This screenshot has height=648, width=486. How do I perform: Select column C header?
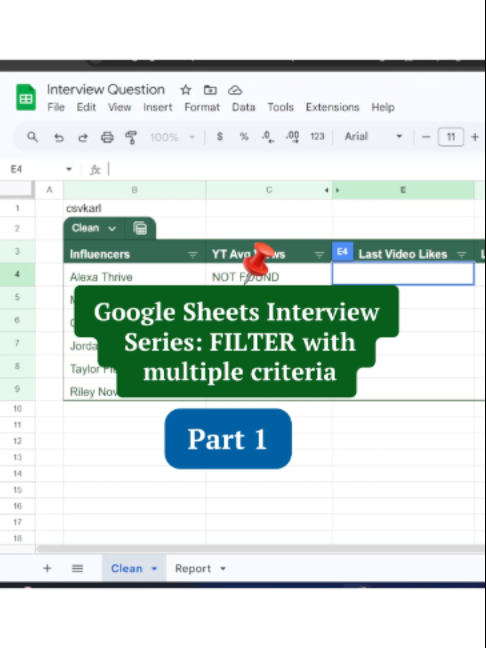(269, 190)
